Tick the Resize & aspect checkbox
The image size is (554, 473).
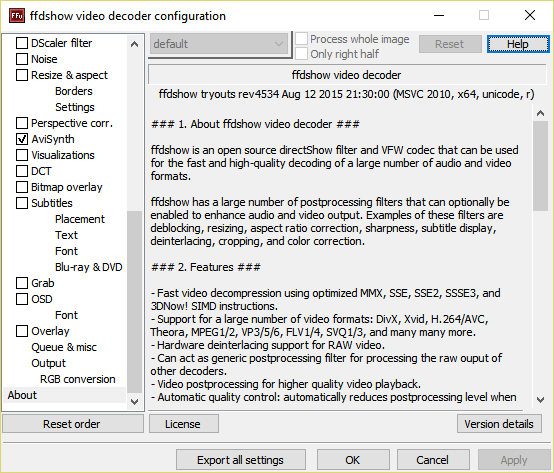[x=22, y=75]
